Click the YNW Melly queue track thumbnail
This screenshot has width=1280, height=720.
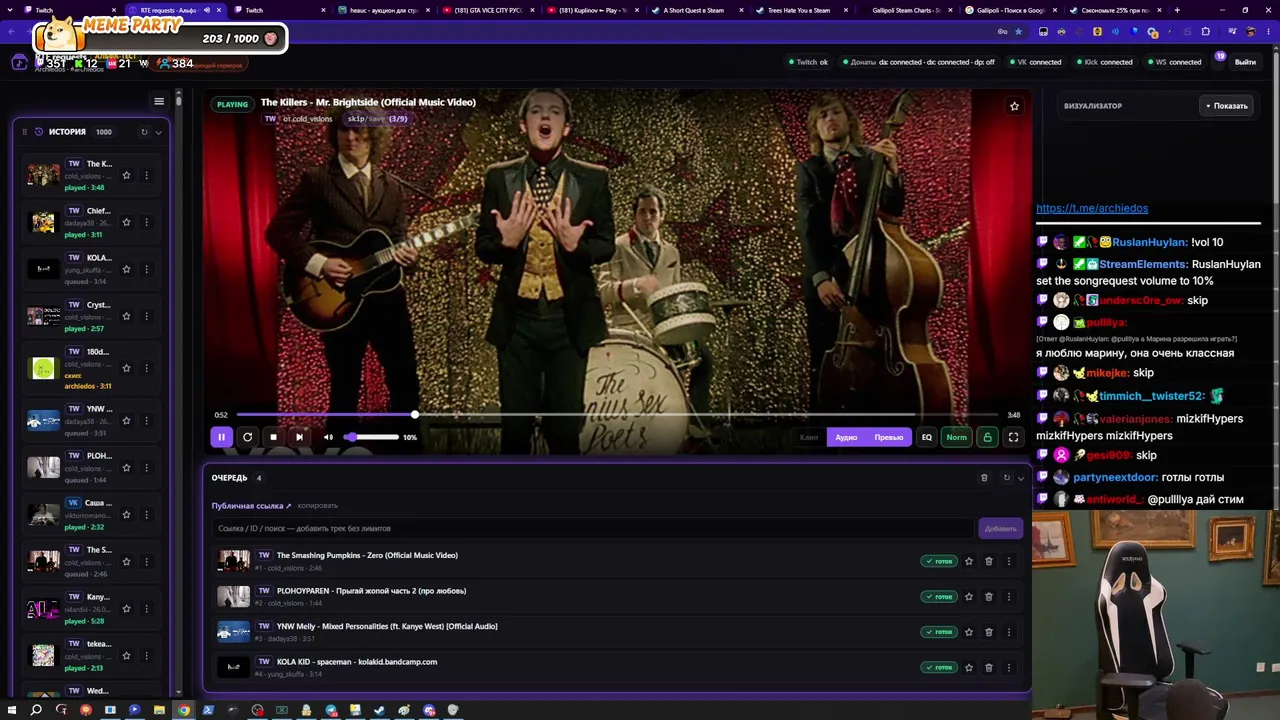click(233, 632)
